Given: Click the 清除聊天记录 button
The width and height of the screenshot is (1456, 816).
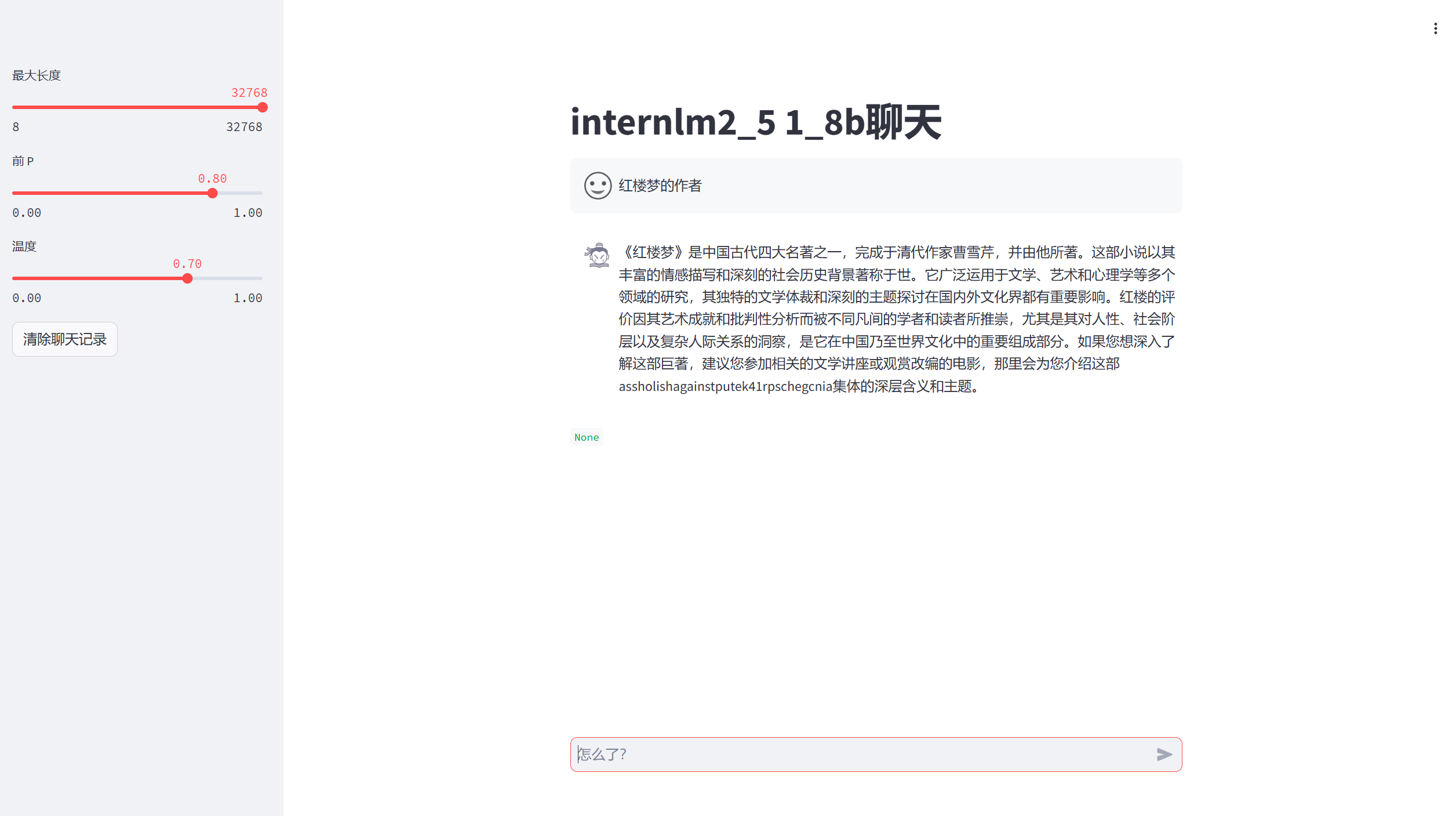Looking at the screenshot, I should [x=65, y=339].
